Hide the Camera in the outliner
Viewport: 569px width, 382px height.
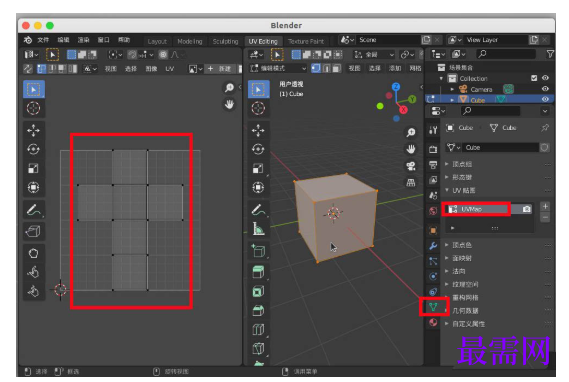pos(545,89)
